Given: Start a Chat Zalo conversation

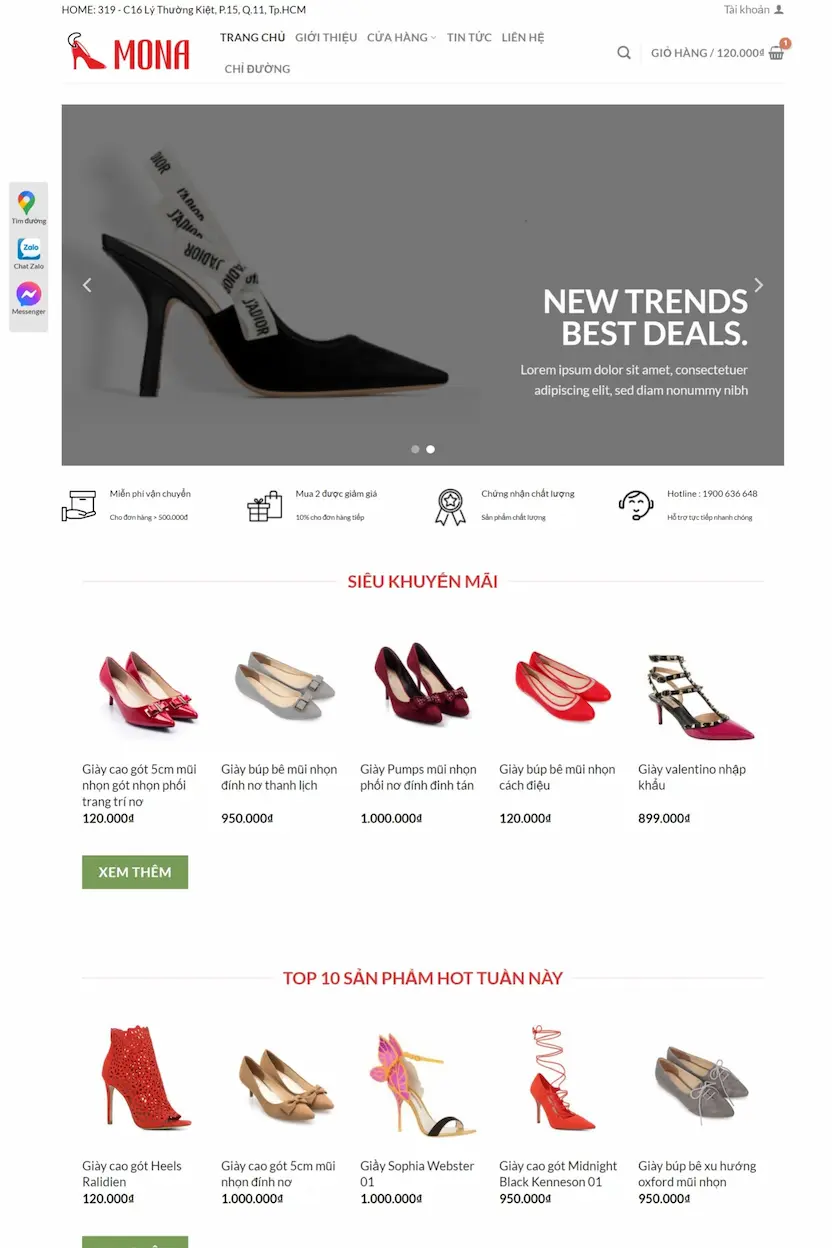Looking at the screenshot, I should (x=29, y=249).
